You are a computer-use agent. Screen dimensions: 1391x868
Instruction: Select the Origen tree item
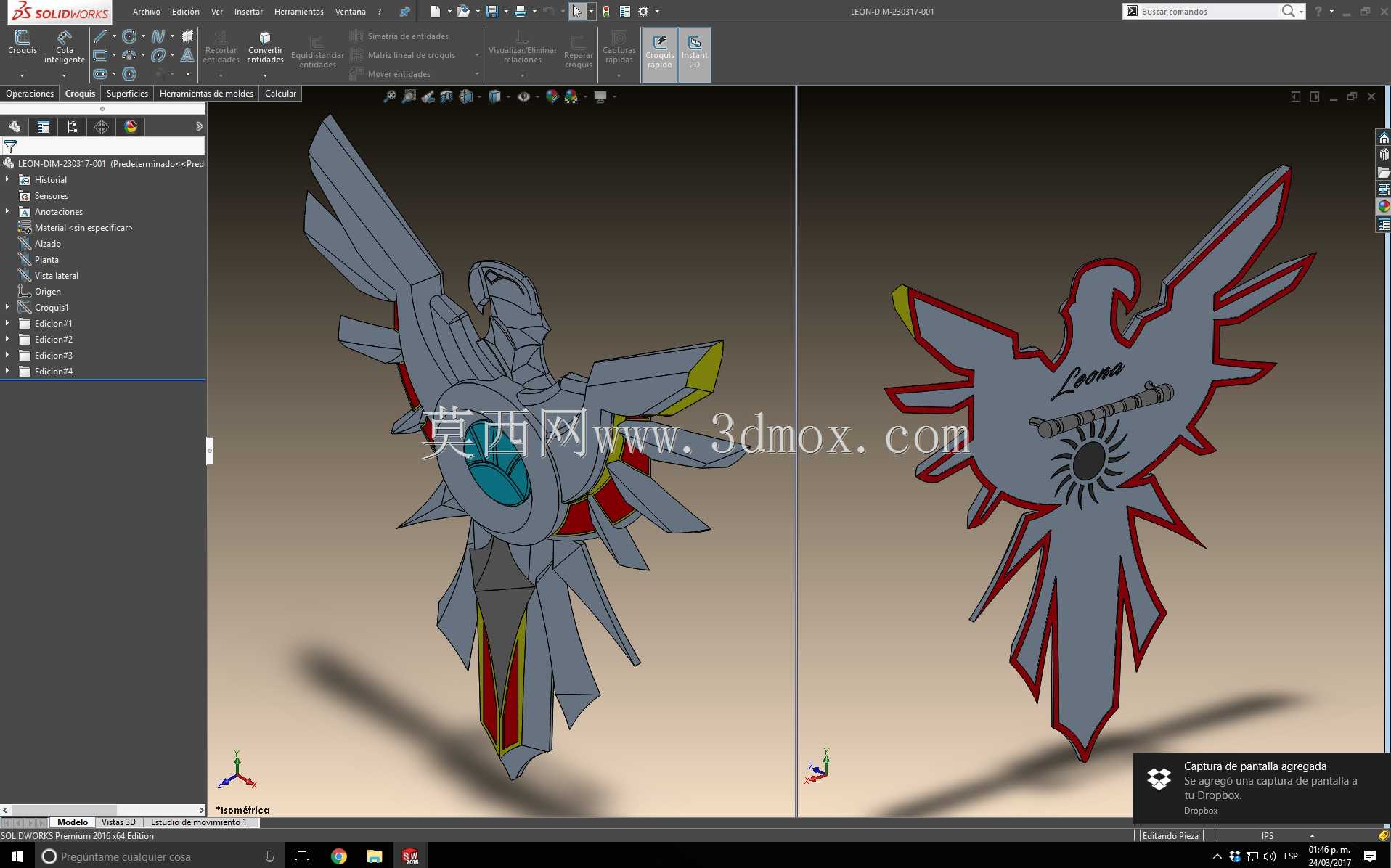[x=48, y=292]
